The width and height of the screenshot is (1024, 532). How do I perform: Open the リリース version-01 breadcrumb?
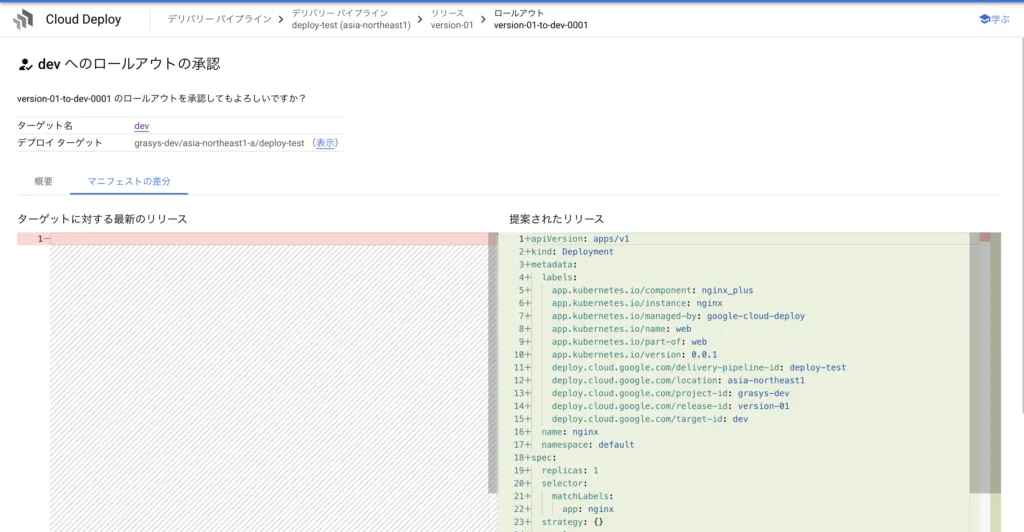(x=452, y=19)
